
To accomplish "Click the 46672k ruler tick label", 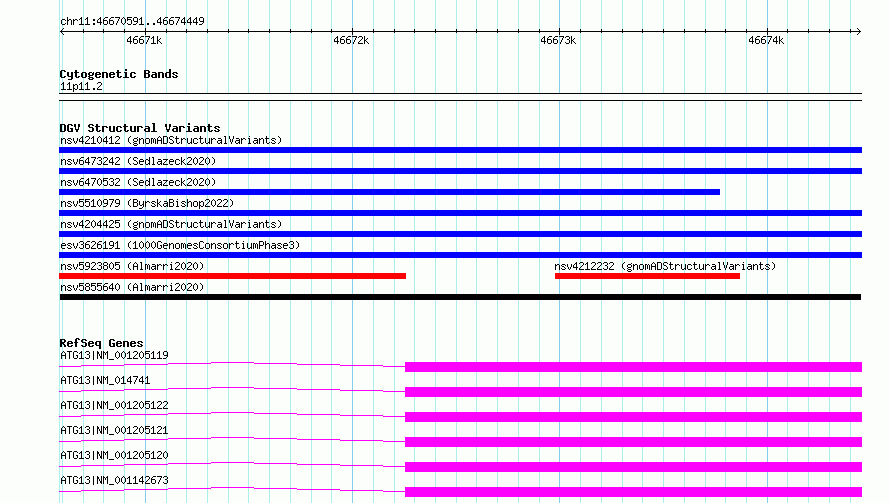I will [351, 40].
